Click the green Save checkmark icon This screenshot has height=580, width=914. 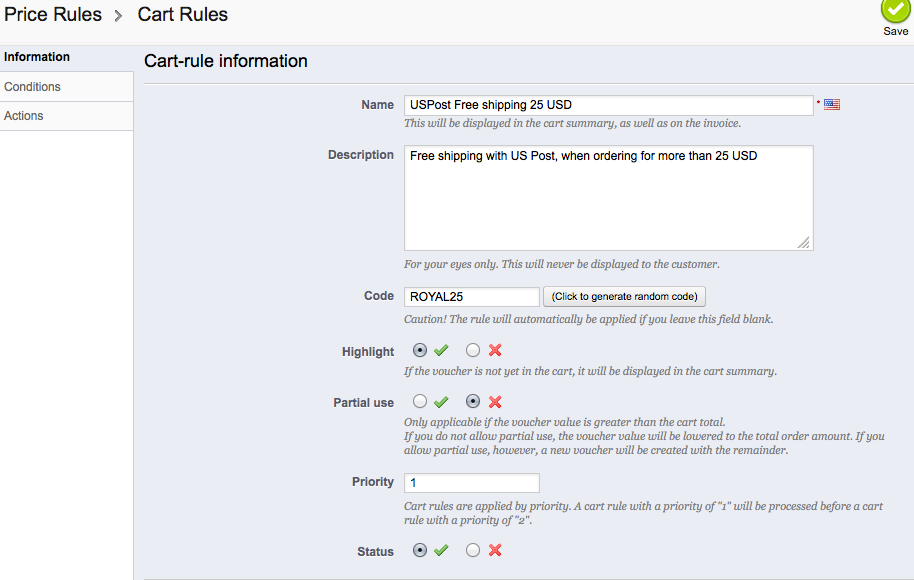(895, 10)
